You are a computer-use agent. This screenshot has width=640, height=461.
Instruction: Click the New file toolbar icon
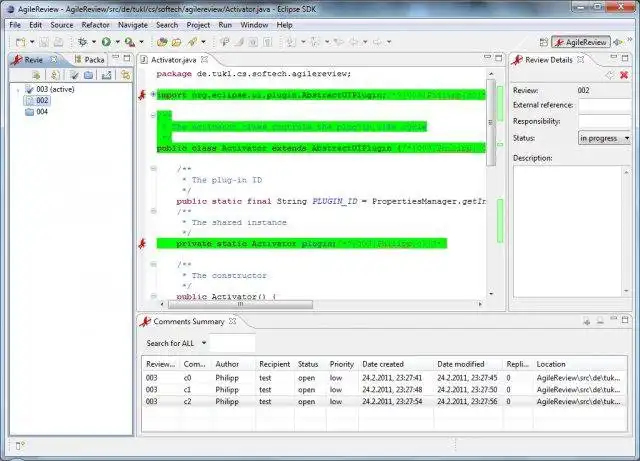[20, 42]
